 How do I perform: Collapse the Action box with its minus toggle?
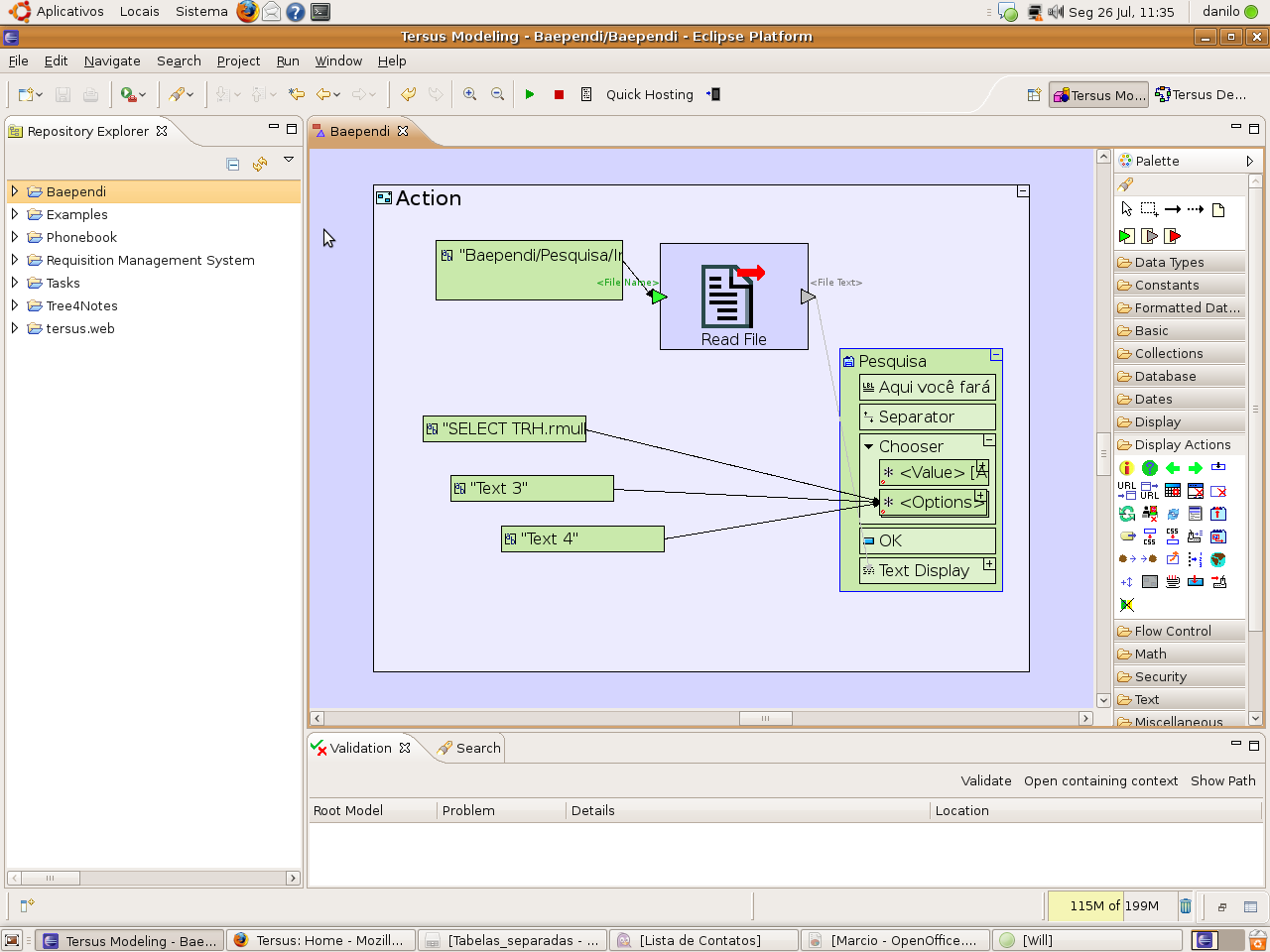coord(1023,191)
